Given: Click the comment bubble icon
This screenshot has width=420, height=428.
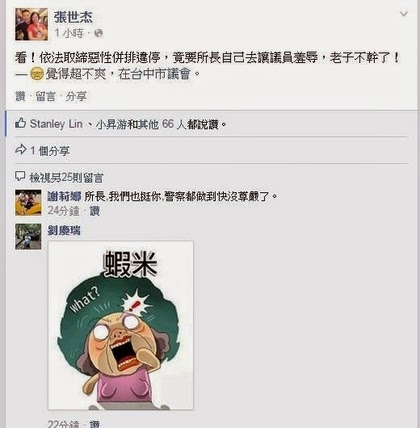Looking at the screenshot, I should pyautogui.click(x=20, y=177).
